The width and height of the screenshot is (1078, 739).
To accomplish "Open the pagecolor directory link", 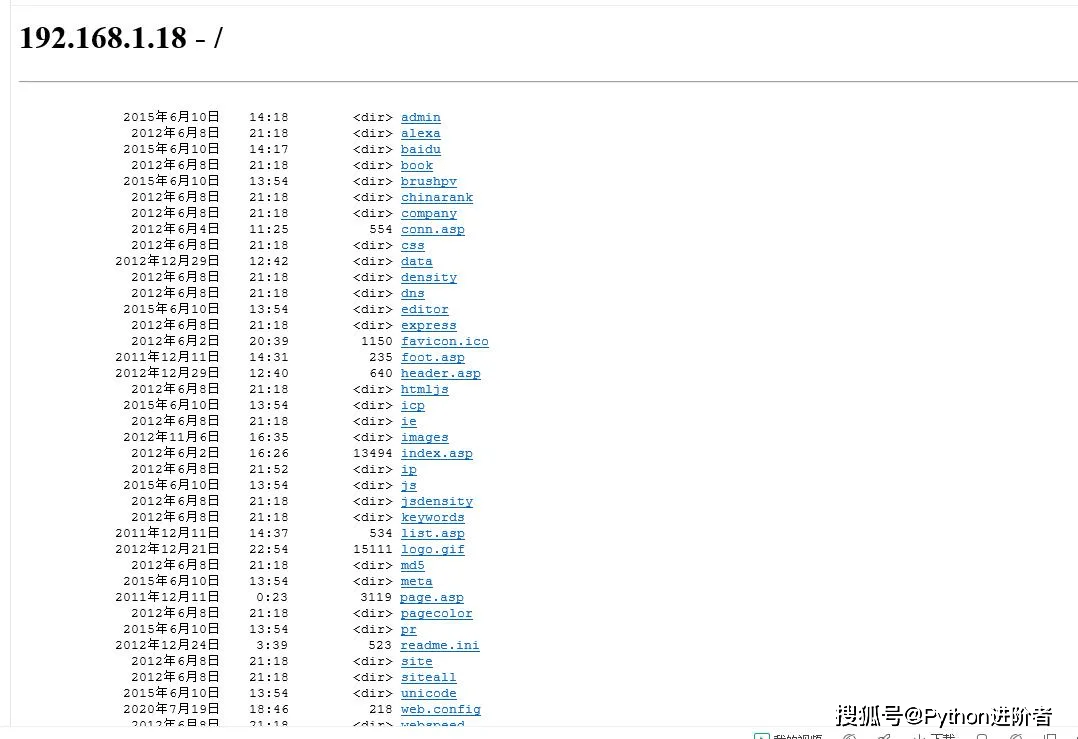I will tap(437, 613).
